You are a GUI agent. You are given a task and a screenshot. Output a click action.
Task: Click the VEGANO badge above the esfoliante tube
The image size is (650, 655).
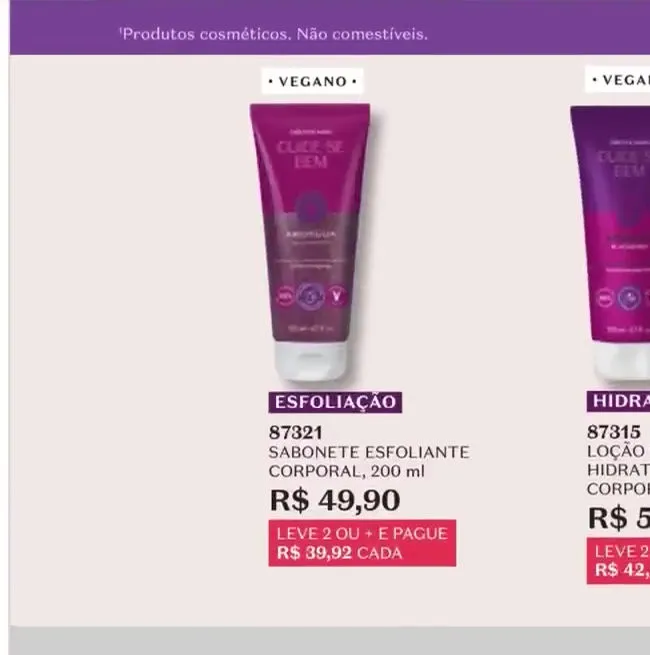pyautogui.click(x=312, y=81)
